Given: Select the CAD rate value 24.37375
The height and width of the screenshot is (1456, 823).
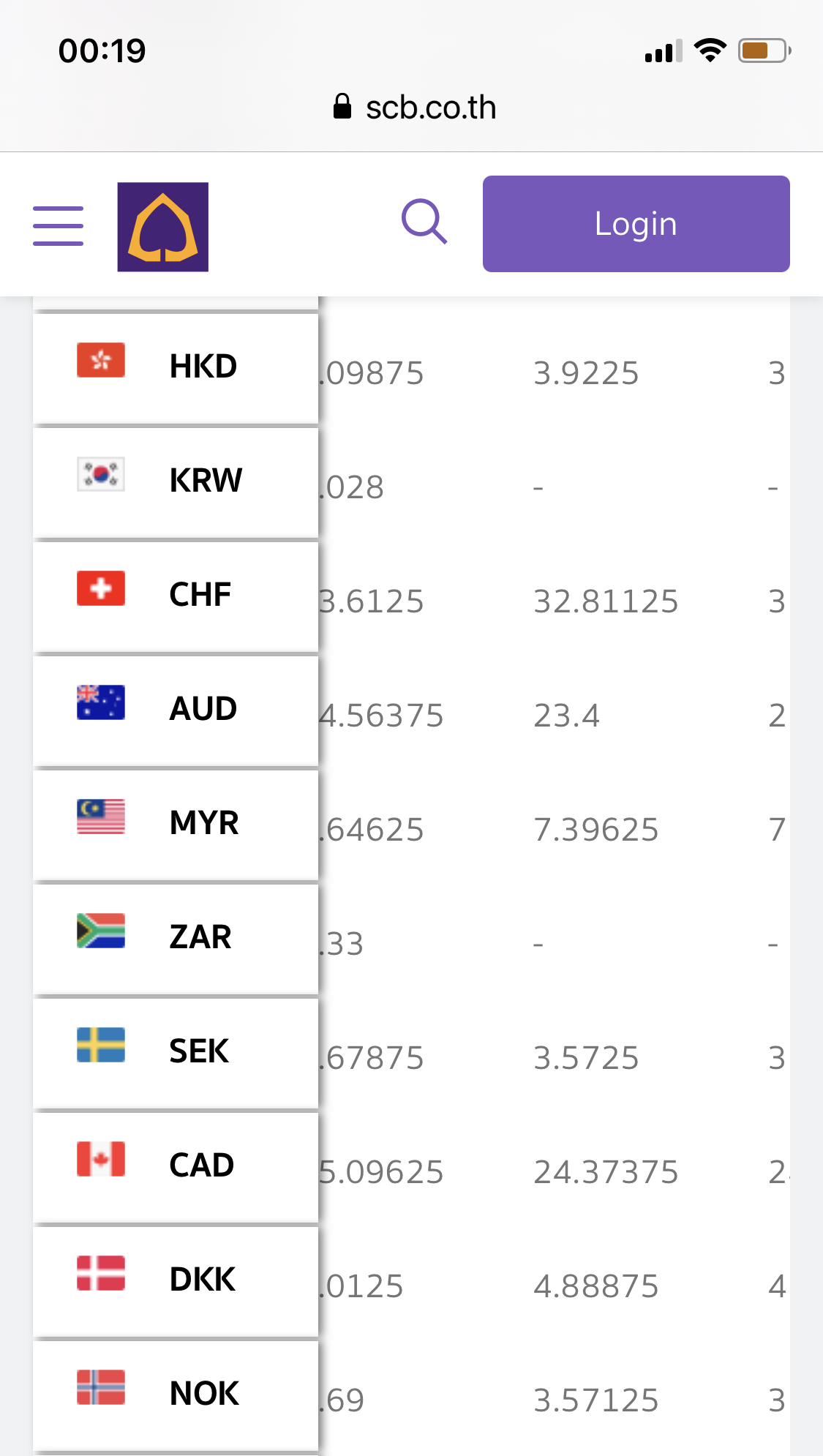Looking at the screenshot, I should [606, 1172].
